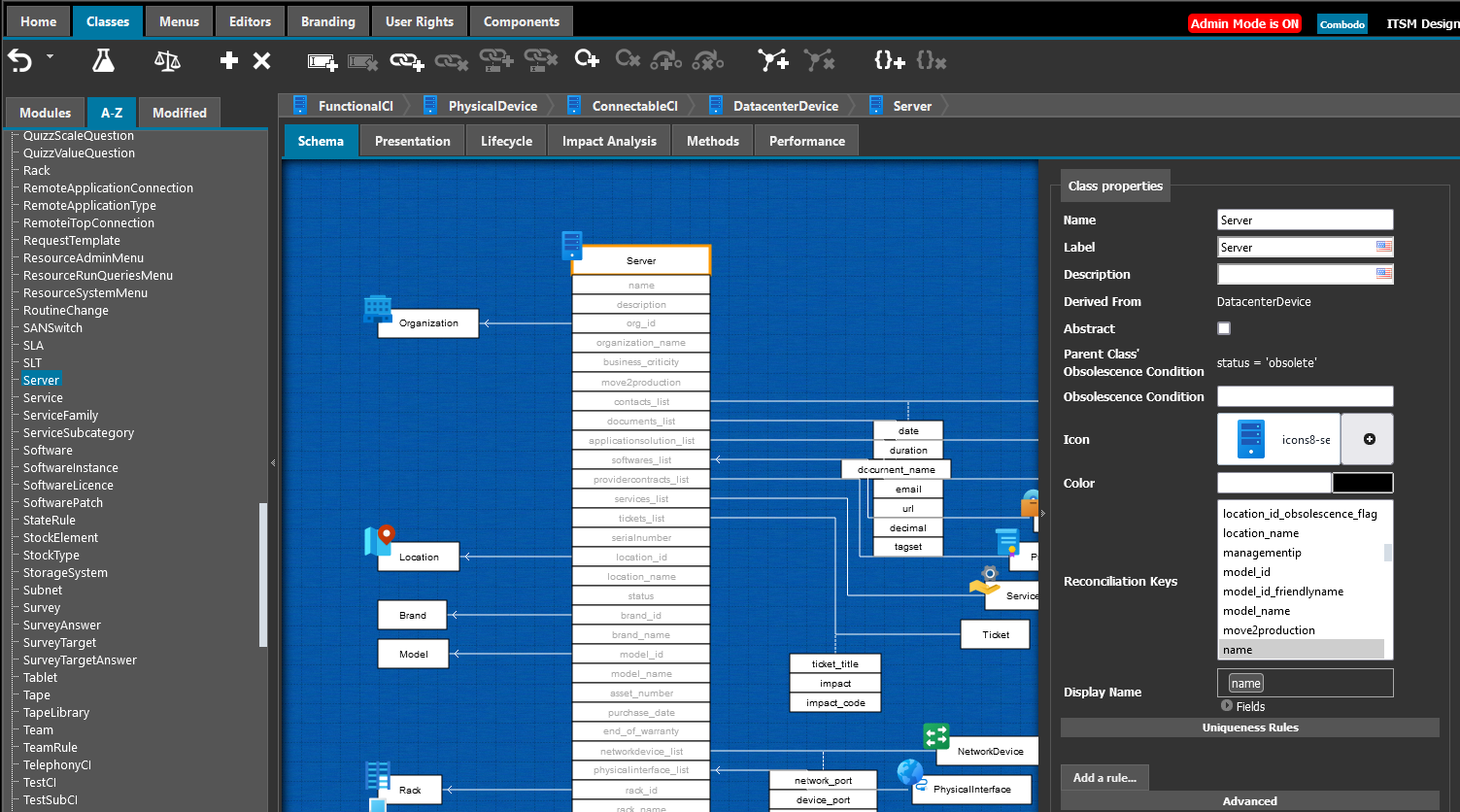Click the flask test icon
Screen dimensions: 1460x812
point(103,61)
